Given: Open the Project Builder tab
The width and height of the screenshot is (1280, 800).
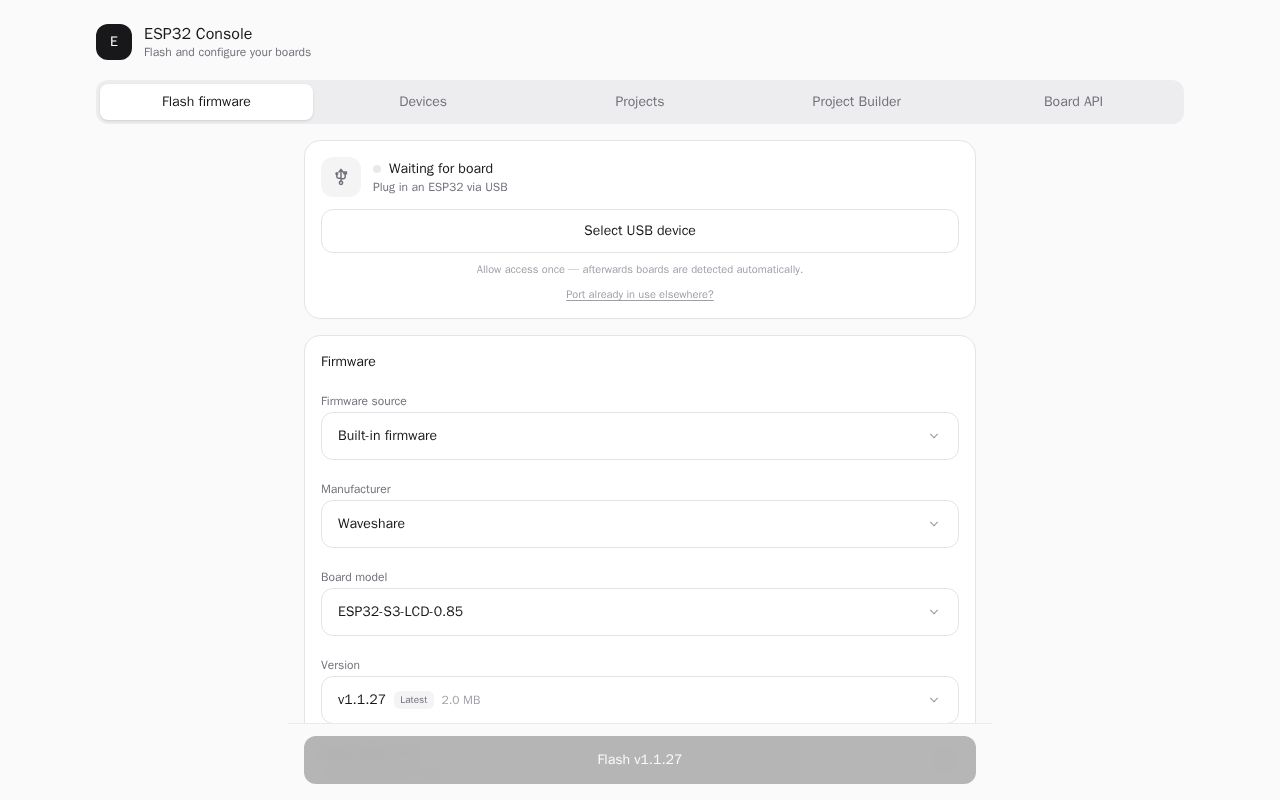Looking at the screenshot, I should pos(857,102).
